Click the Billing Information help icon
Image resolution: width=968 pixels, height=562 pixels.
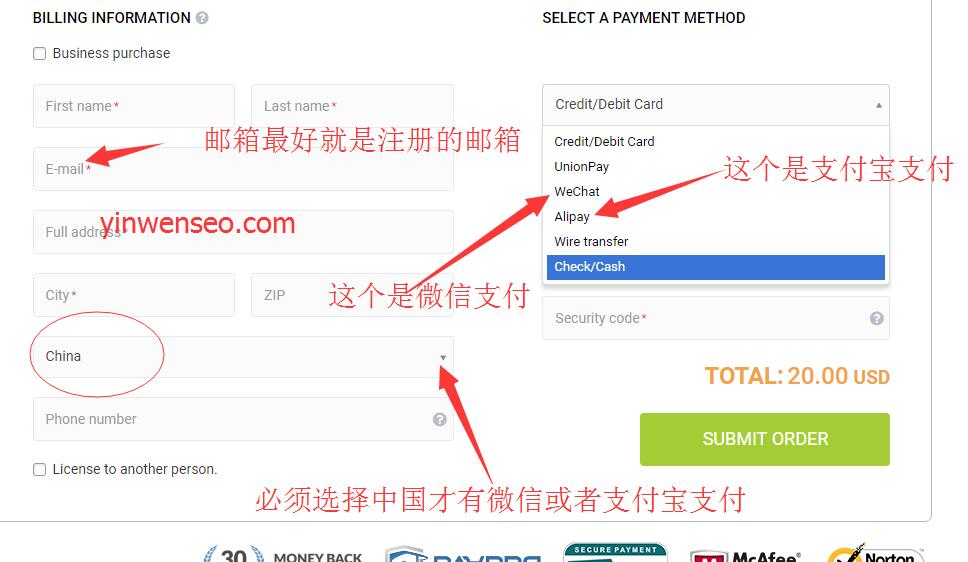pyautogui.click(x=202, y=18)
